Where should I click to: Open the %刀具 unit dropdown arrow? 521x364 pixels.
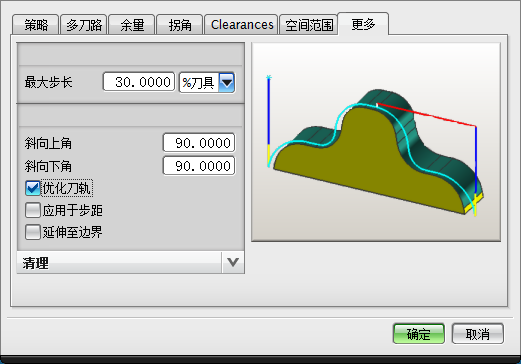pos(227,82)
